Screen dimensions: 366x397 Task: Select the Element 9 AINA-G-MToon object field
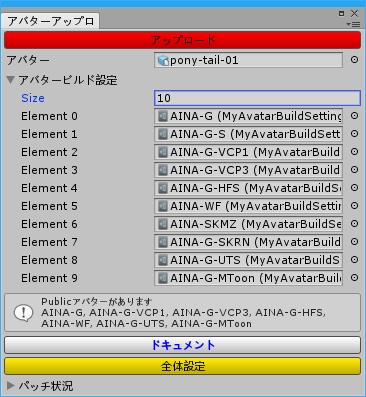(x=248, y=278)
